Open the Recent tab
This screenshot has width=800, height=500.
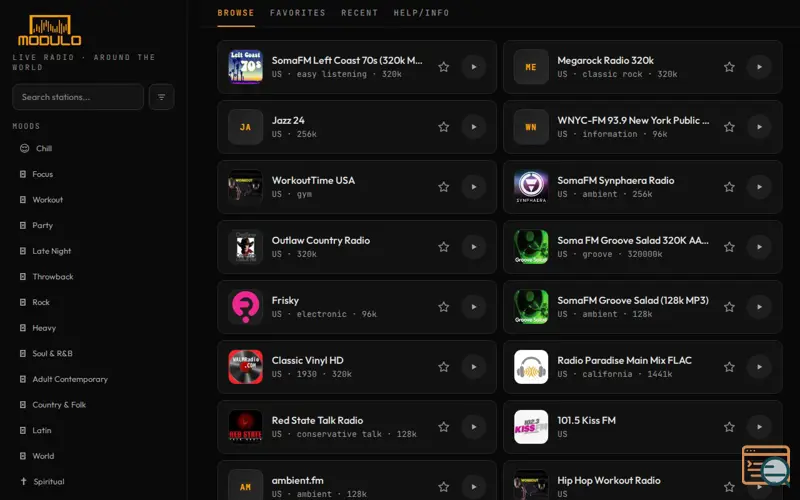coord(359,13)
